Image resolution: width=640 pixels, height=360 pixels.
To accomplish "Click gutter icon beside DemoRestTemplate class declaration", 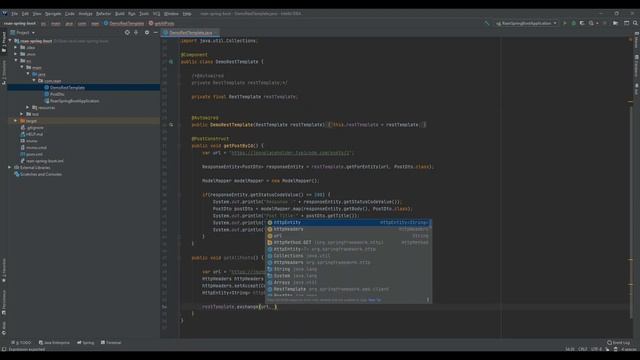I will tap(171, 62).
